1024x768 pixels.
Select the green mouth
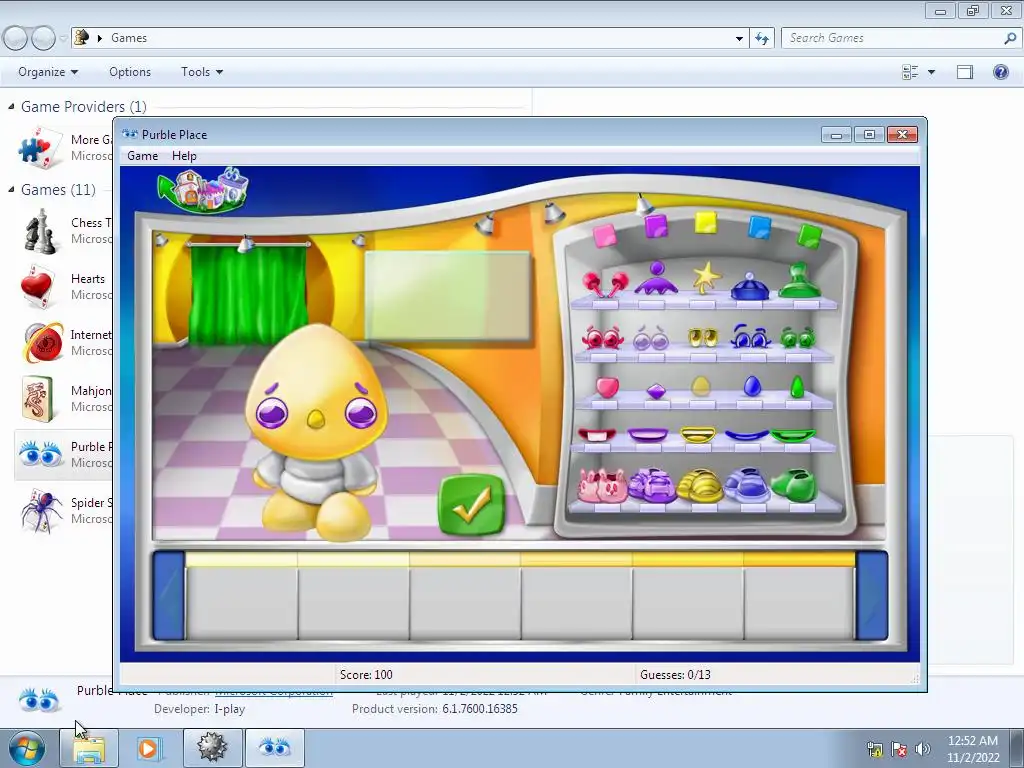[x=793, y=435]
